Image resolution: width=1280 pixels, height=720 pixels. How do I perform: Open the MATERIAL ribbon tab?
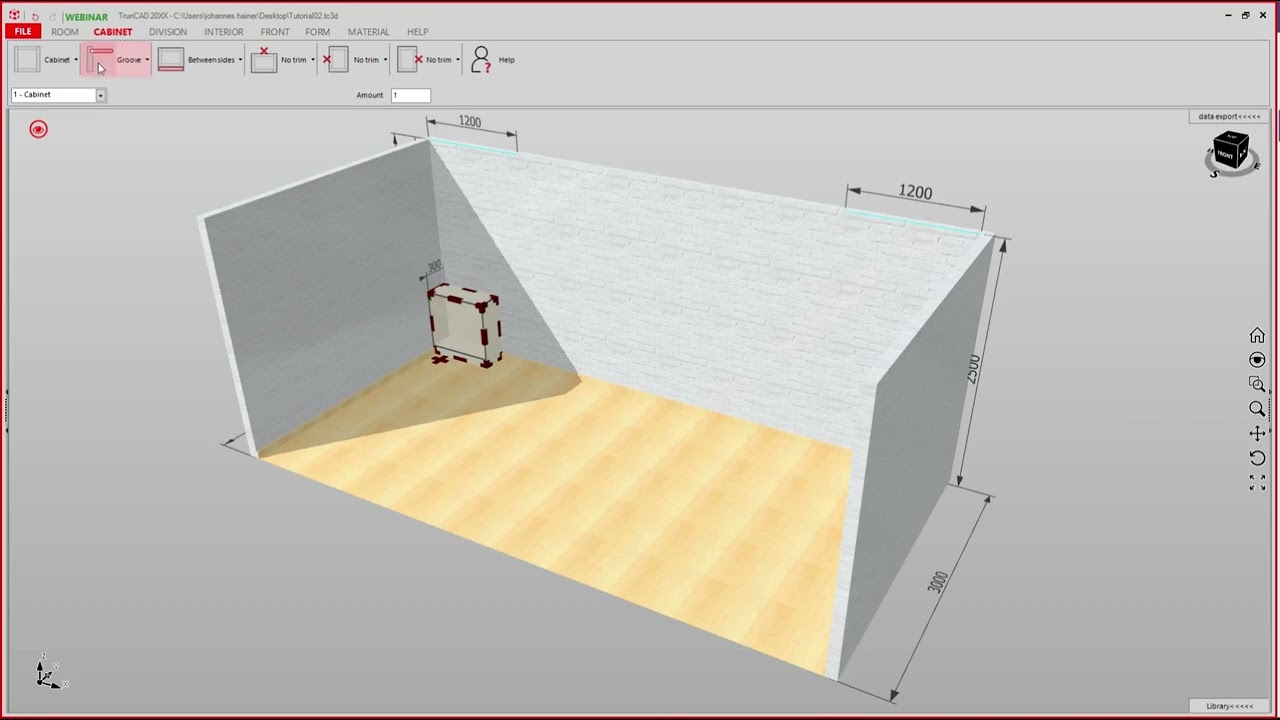369,32
